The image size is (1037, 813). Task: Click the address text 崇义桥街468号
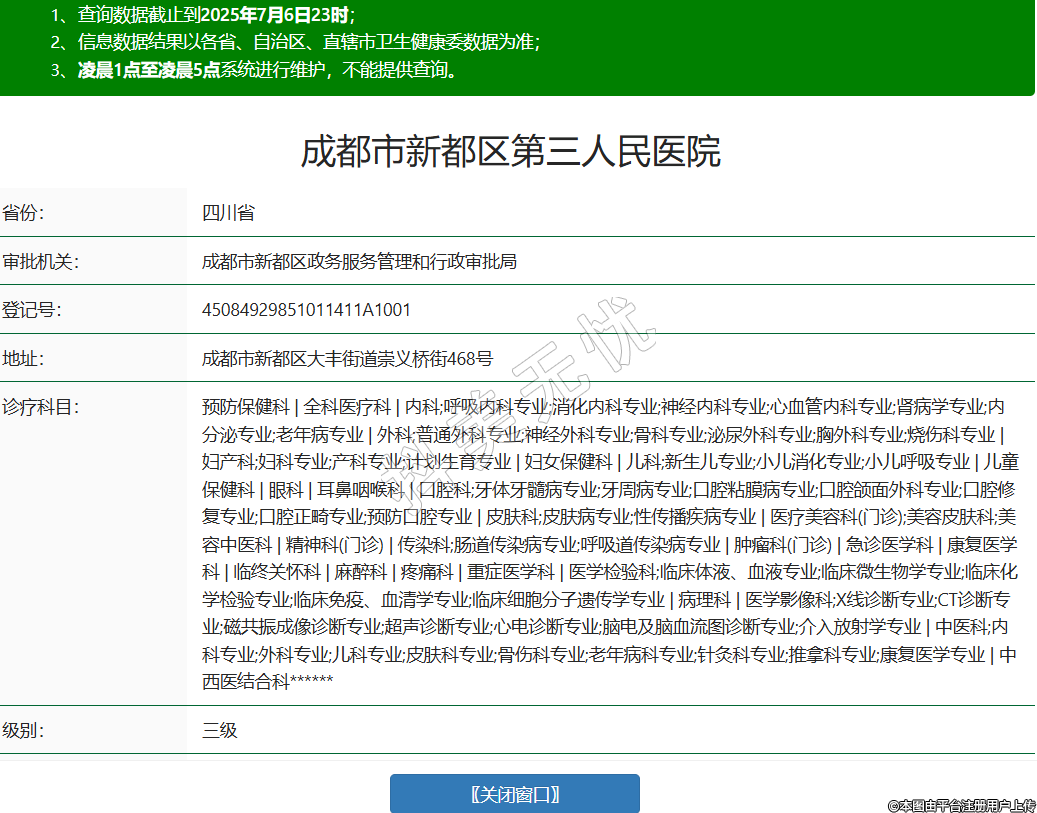(430, 359)
